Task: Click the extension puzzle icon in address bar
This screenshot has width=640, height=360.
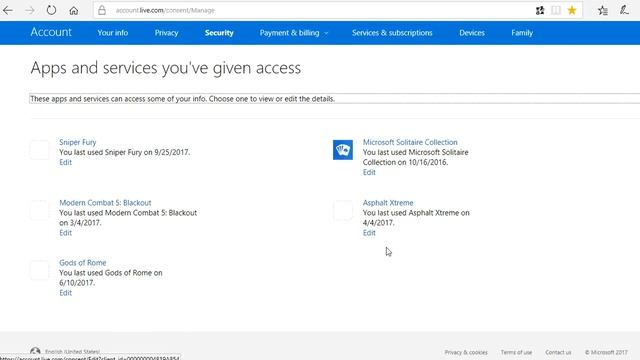Action: [x=540, y=10]
